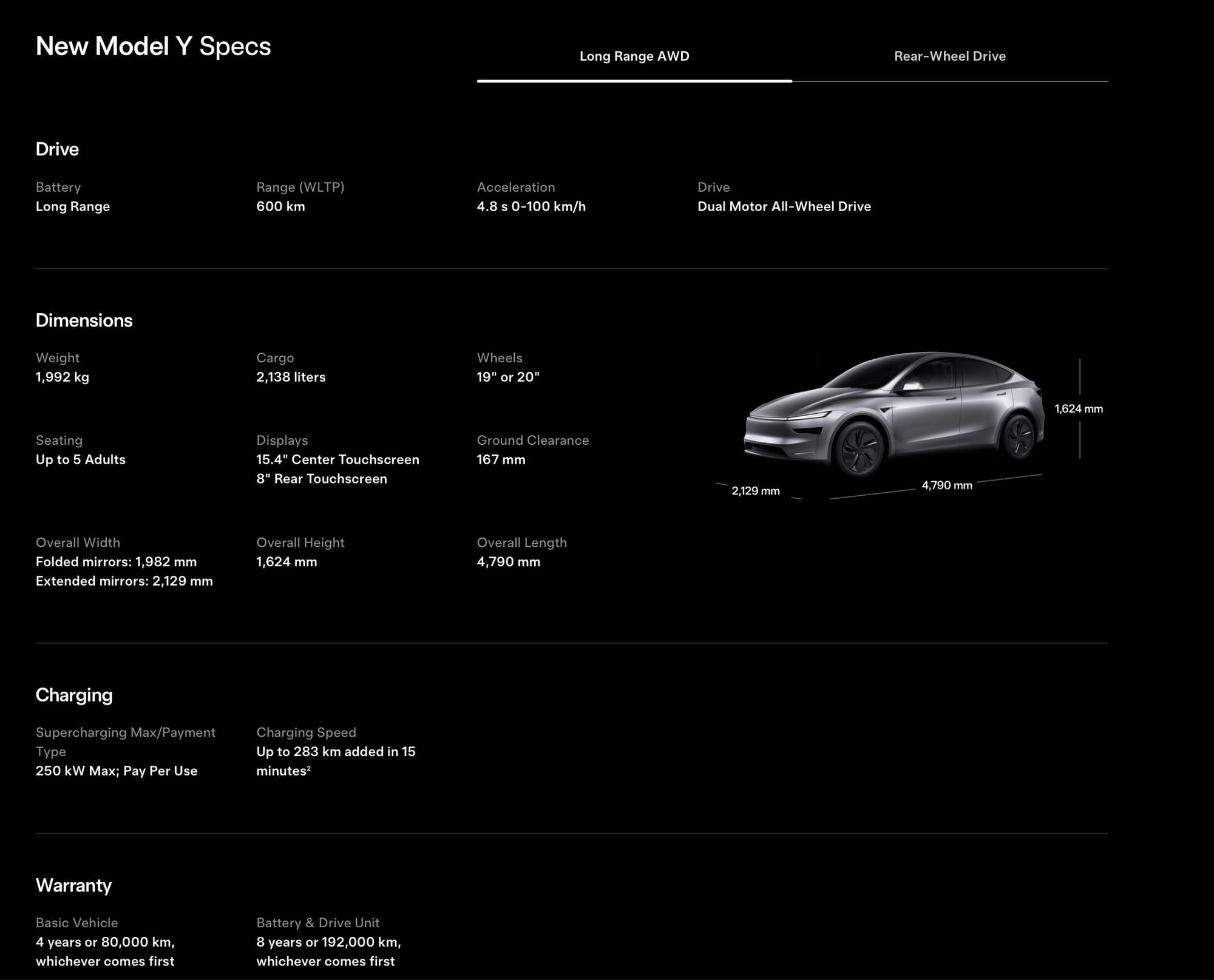The height and width of the screenshot is (980, 1214).
Task: Click the 1,624 mm height label on diagram
Action: pos(1078,409)
